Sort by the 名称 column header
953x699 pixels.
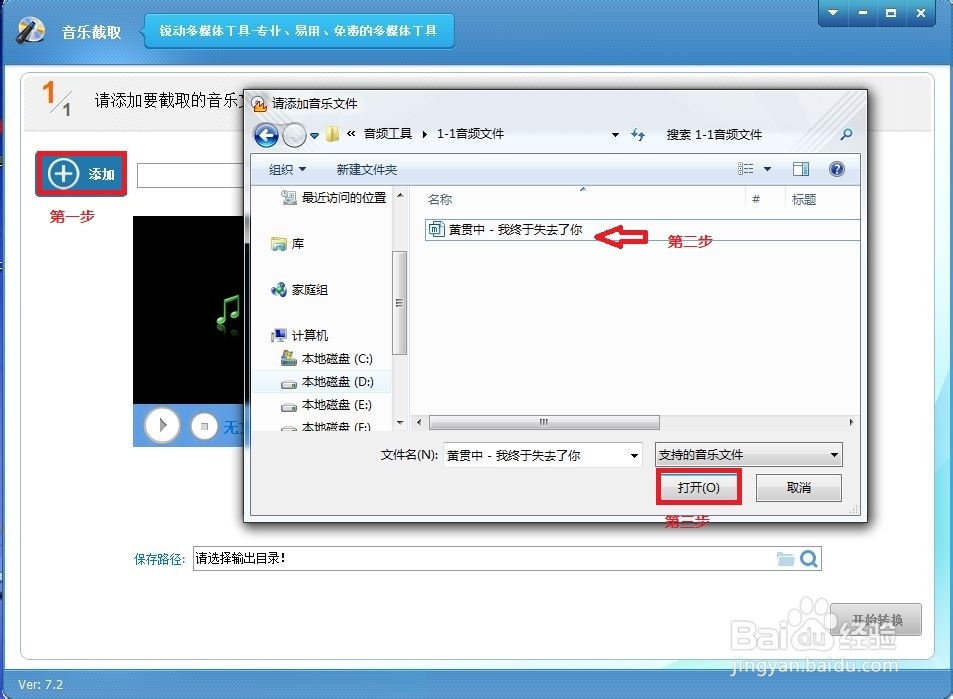tap(440, 199)
